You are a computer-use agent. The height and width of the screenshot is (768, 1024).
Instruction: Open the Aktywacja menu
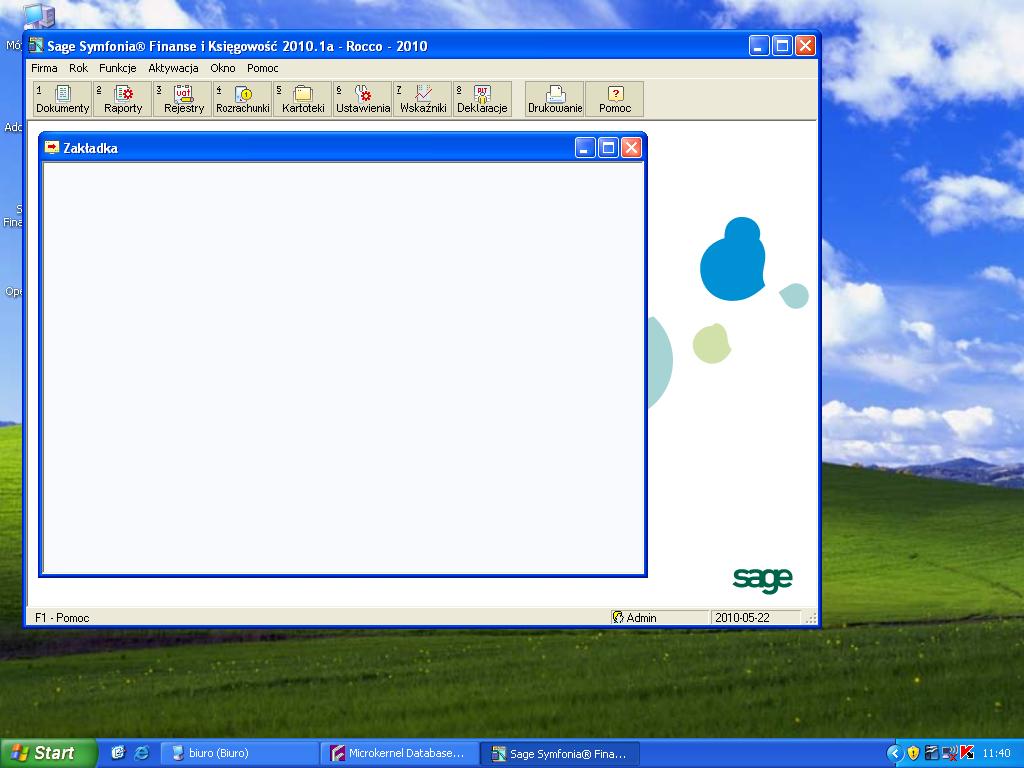click(173, 68)
